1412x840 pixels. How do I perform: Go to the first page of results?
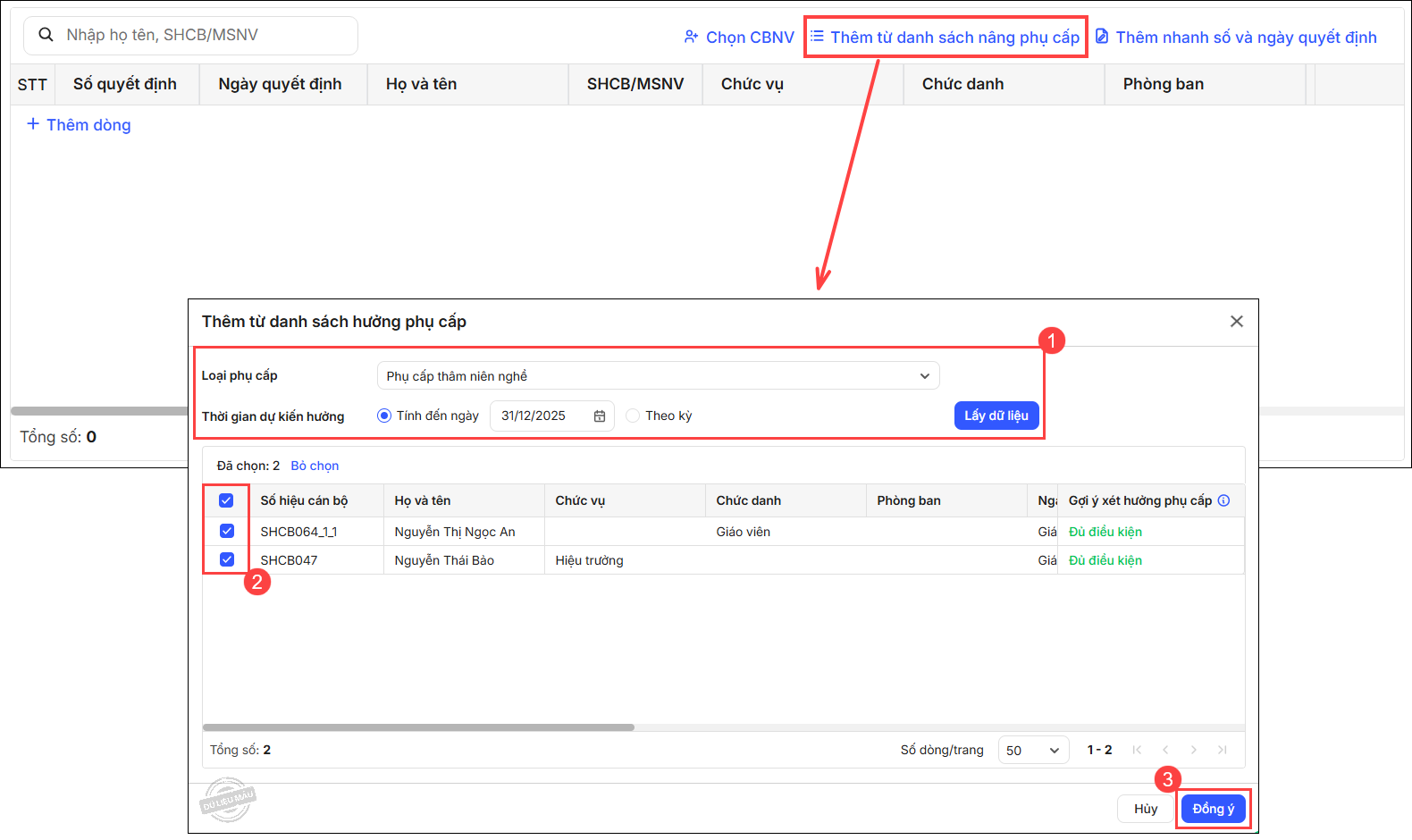click(1137, 750)
